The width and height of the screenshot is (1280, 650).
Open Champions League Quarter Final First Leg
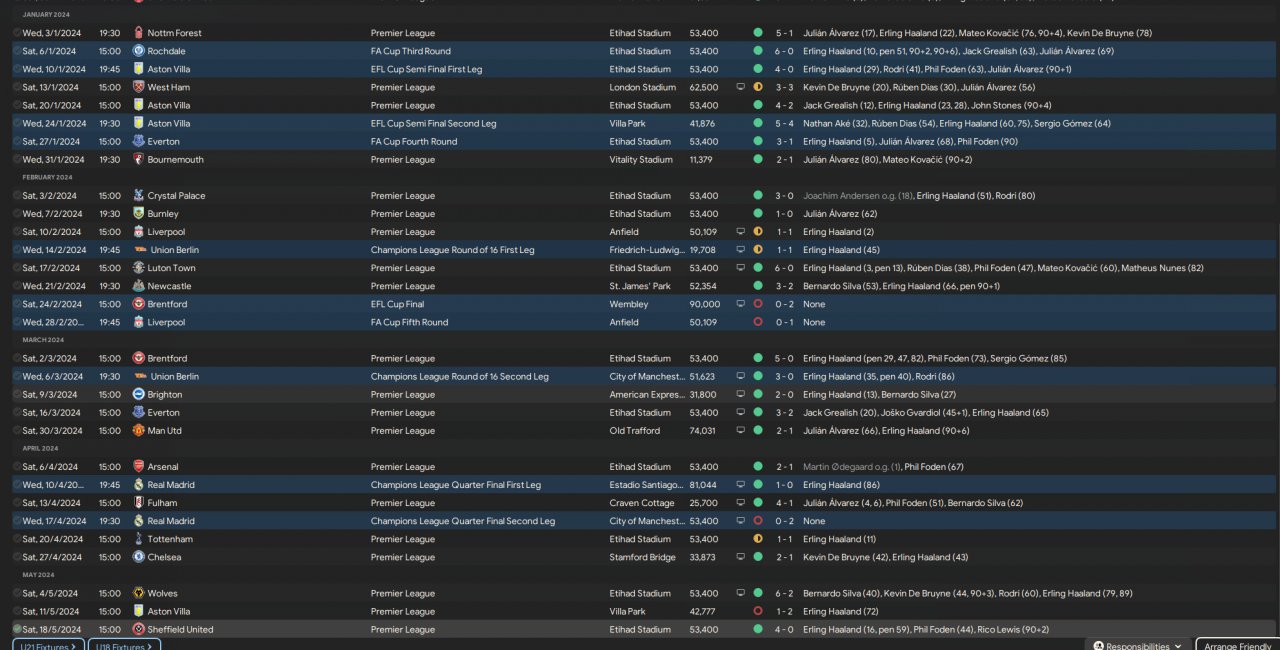(x=455, y=485)
